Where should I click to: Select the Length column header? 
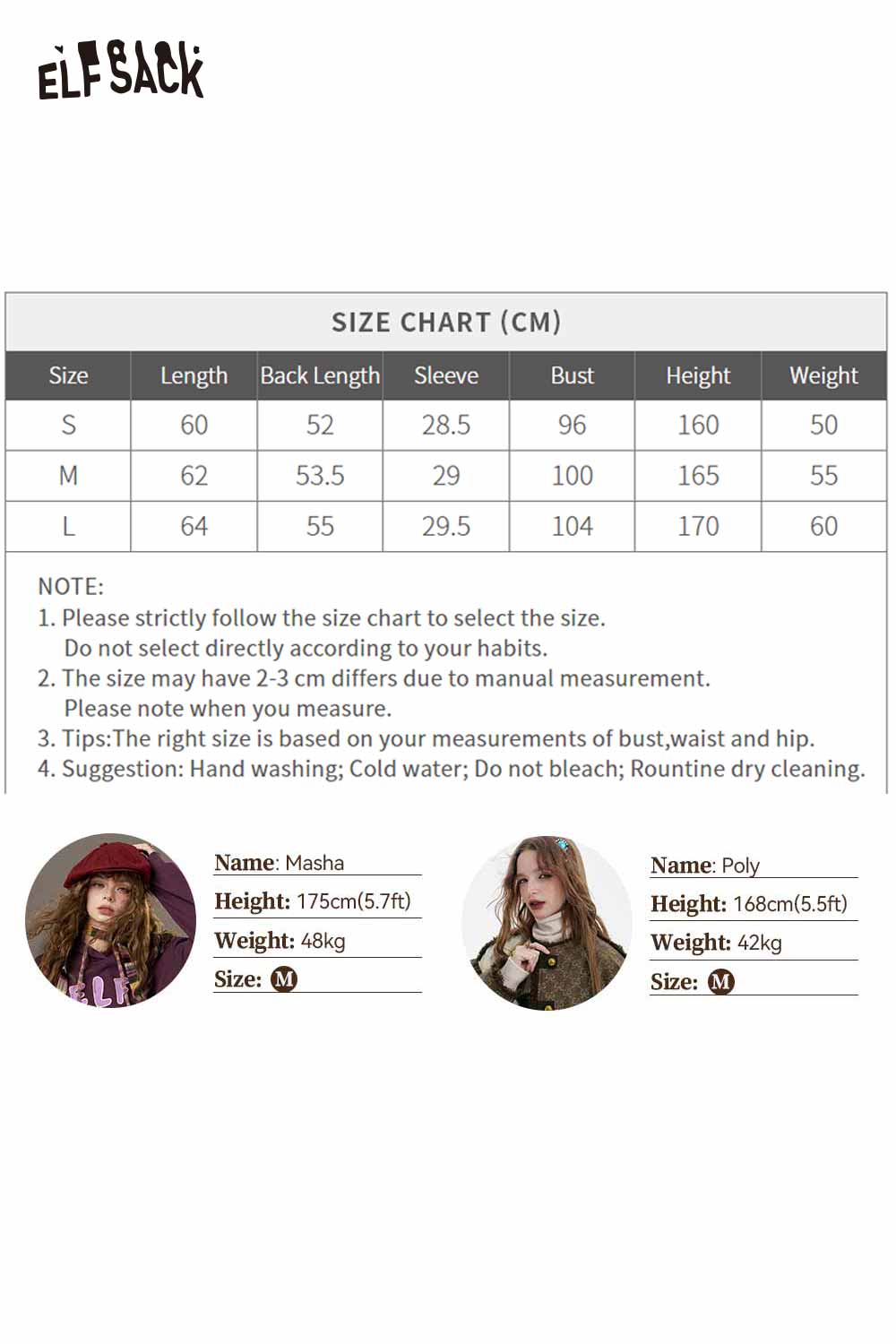coord(194,375)
